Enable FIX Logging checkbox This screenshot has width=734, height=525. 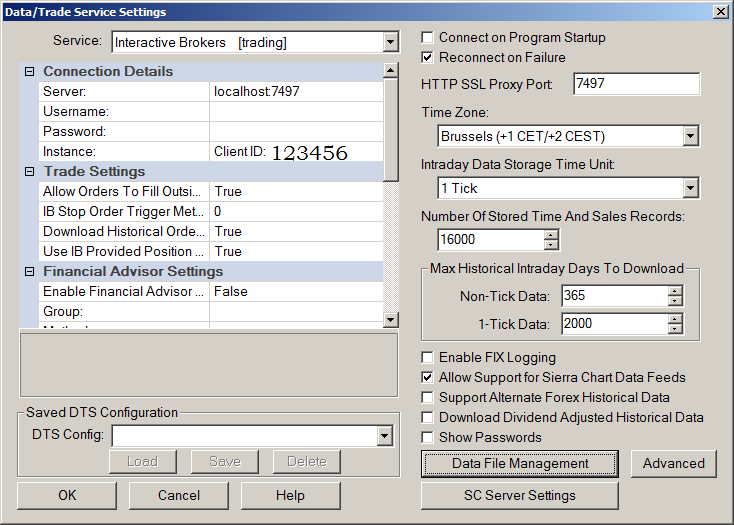pos(427,357)
